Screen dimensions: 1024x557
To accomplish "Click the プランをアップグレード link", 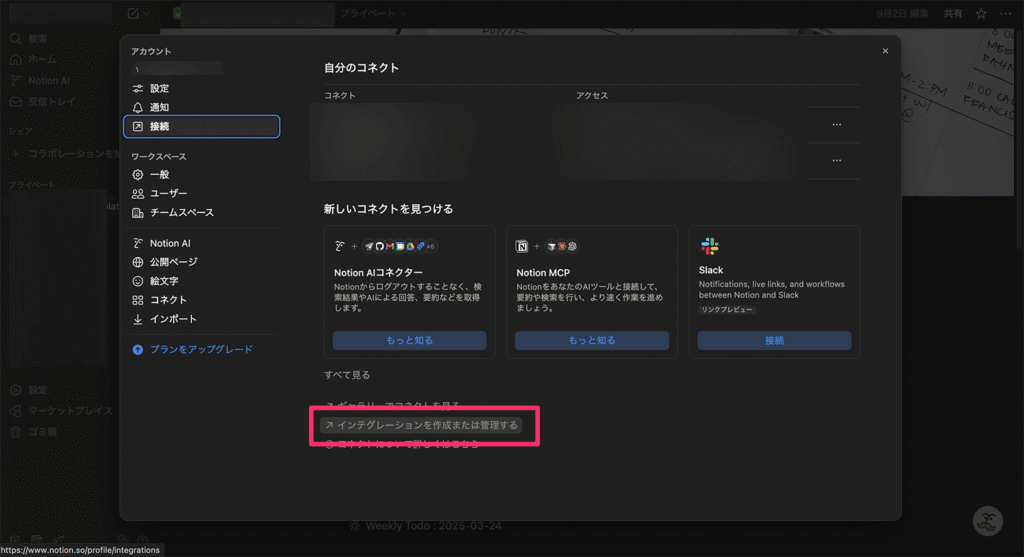I will 200,349.
